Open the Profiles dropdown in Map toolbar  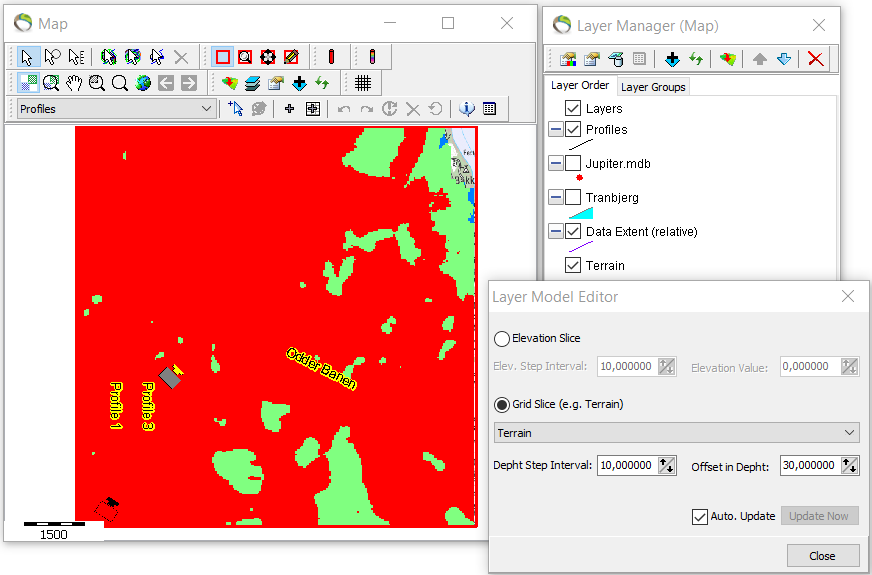[x=116, y=109]
